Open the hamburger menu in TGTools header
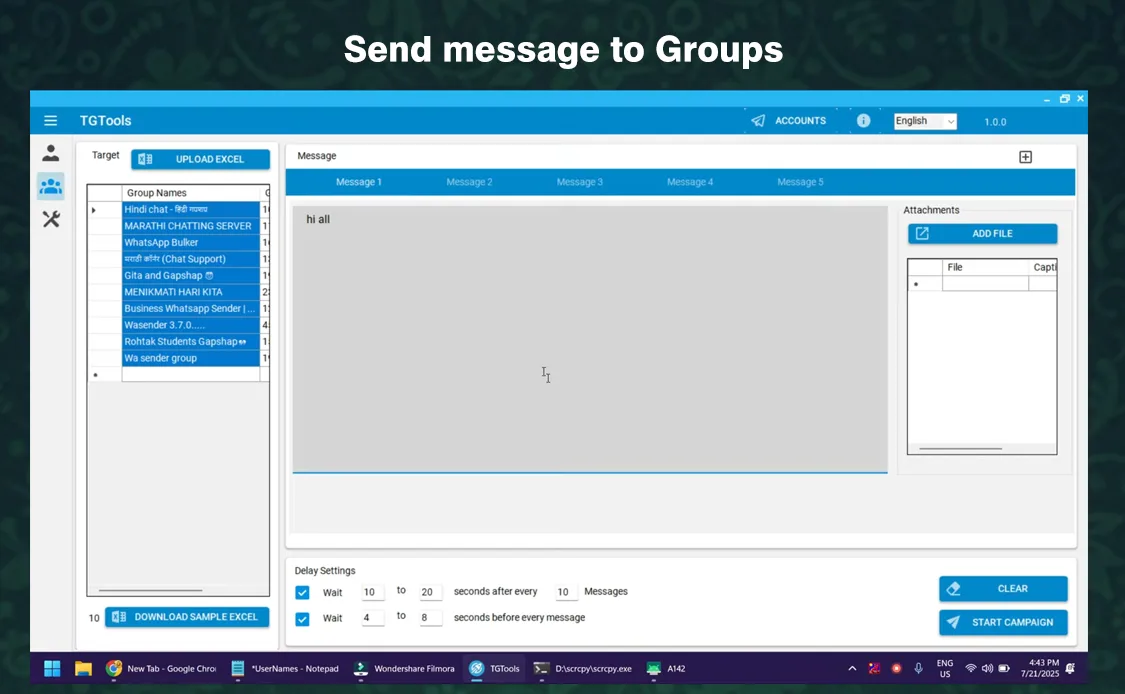1125x694 pixels. click(x=51, y=121)
